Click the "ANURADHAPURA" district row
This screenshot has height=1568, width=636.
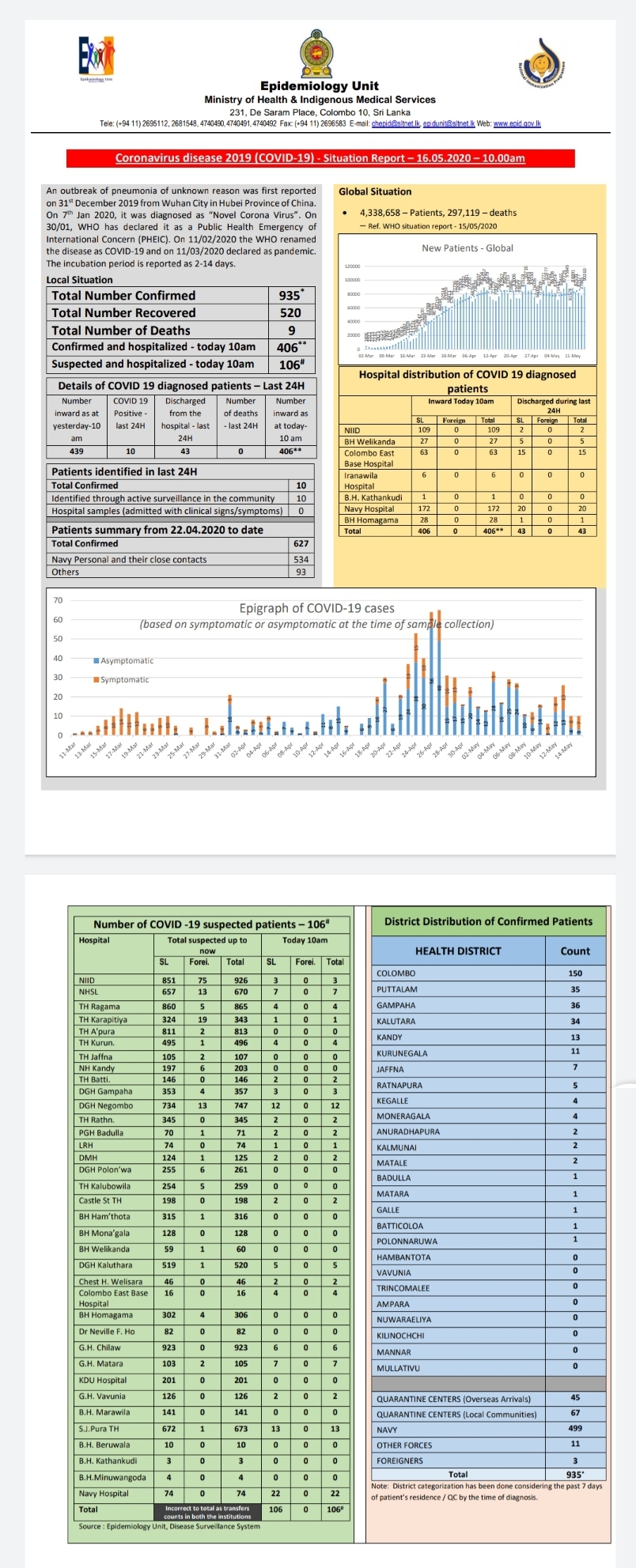[488, 1132]
